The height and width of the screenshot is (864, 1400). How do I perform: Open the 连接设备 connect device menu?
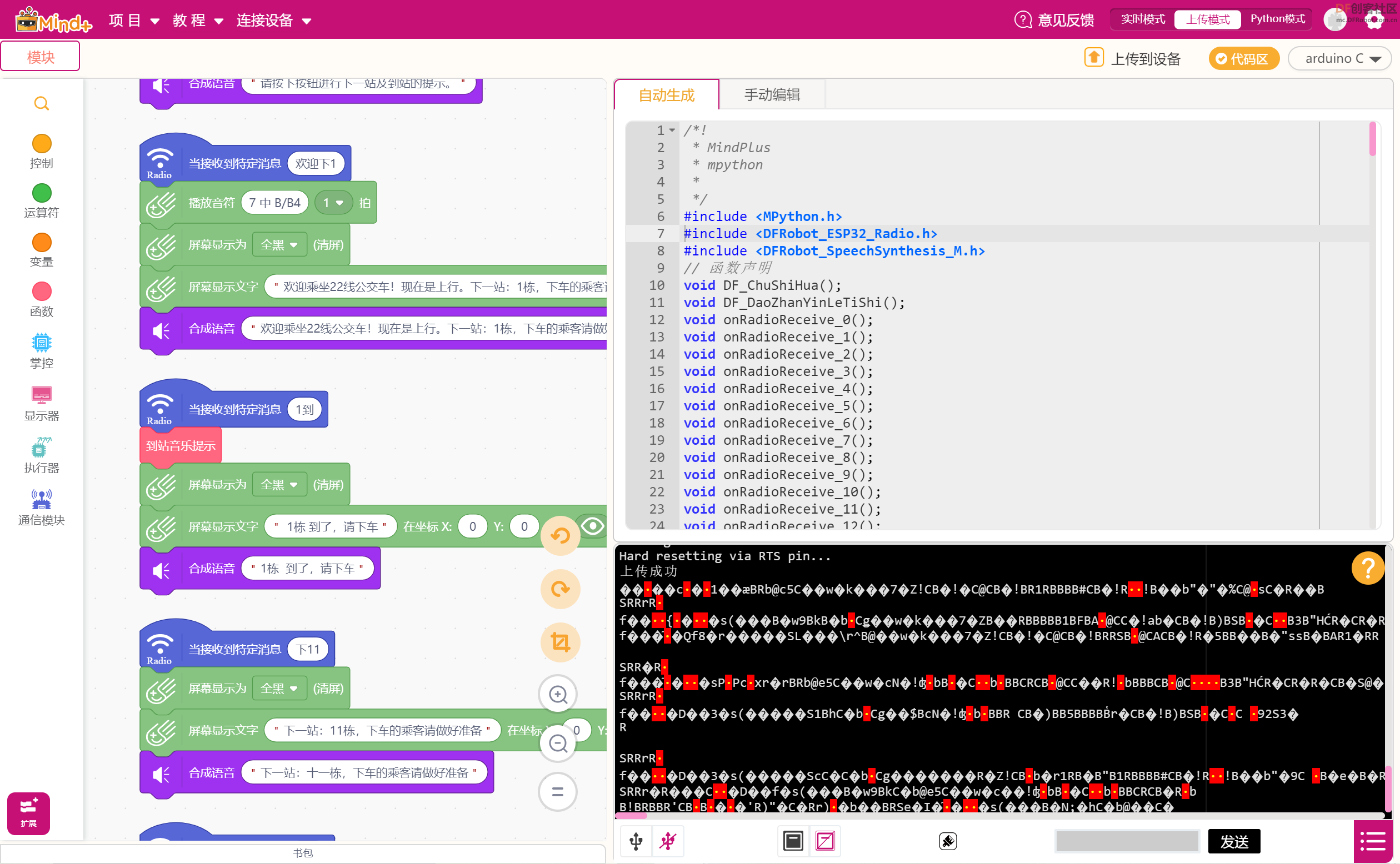(x=274, y=21)
